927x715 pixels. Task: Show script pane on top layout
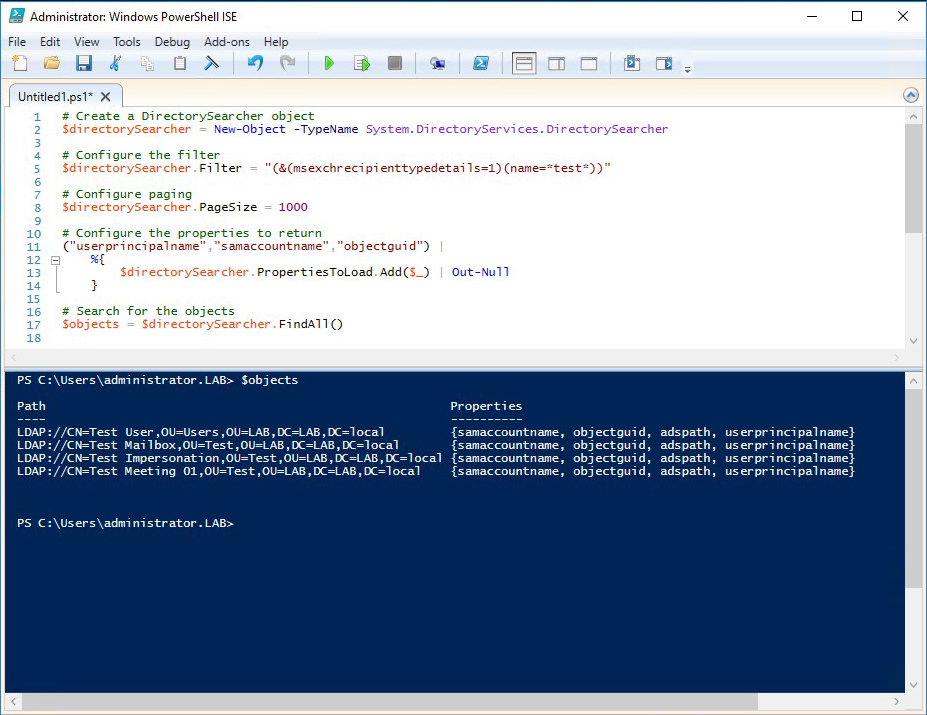tap(524, 63)
